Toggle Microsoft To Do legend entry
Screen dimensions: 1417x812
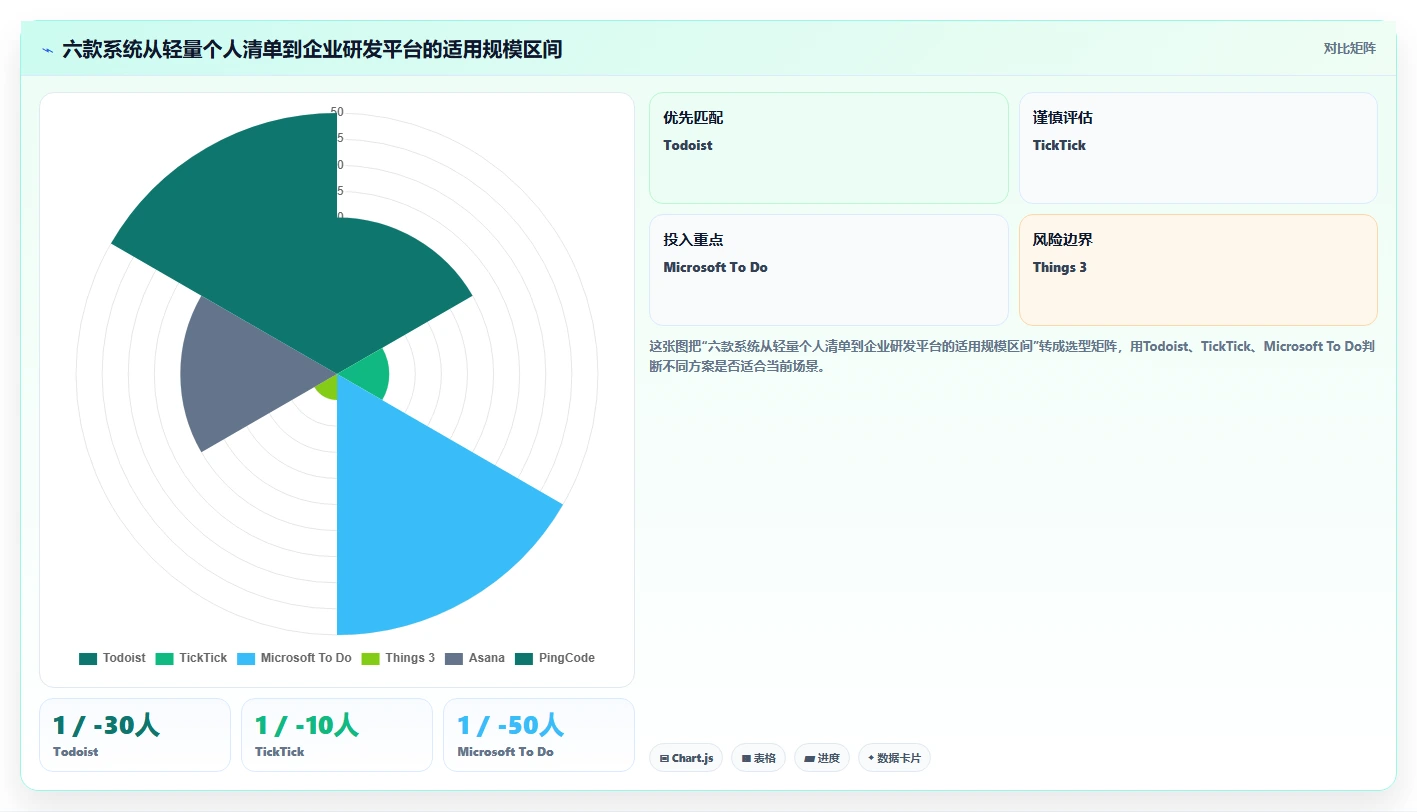294,658
